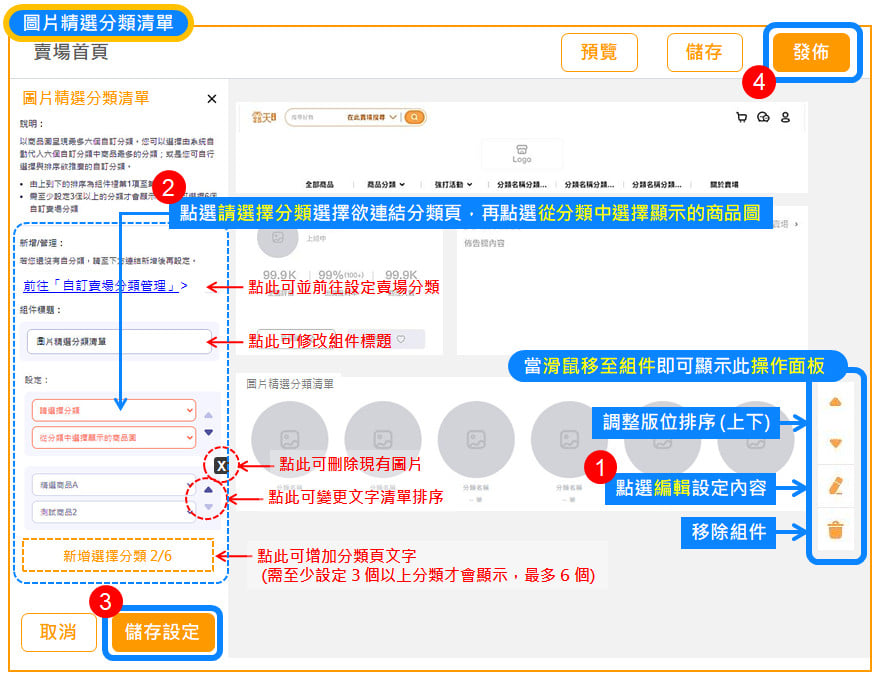Click 新增選擇分類 2/6 to add category
The image size is (875, 673).
(x=117, y=555)
